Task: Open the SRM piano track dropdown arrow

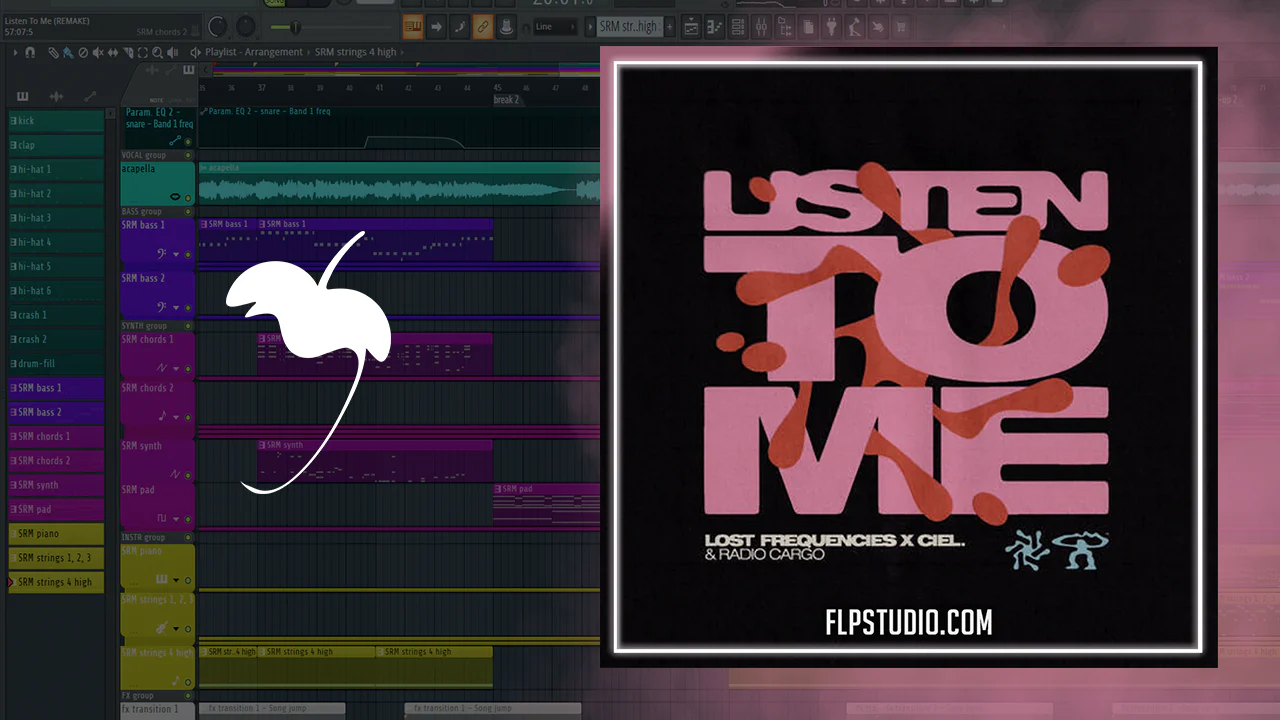Action: (x=177, y=580)
